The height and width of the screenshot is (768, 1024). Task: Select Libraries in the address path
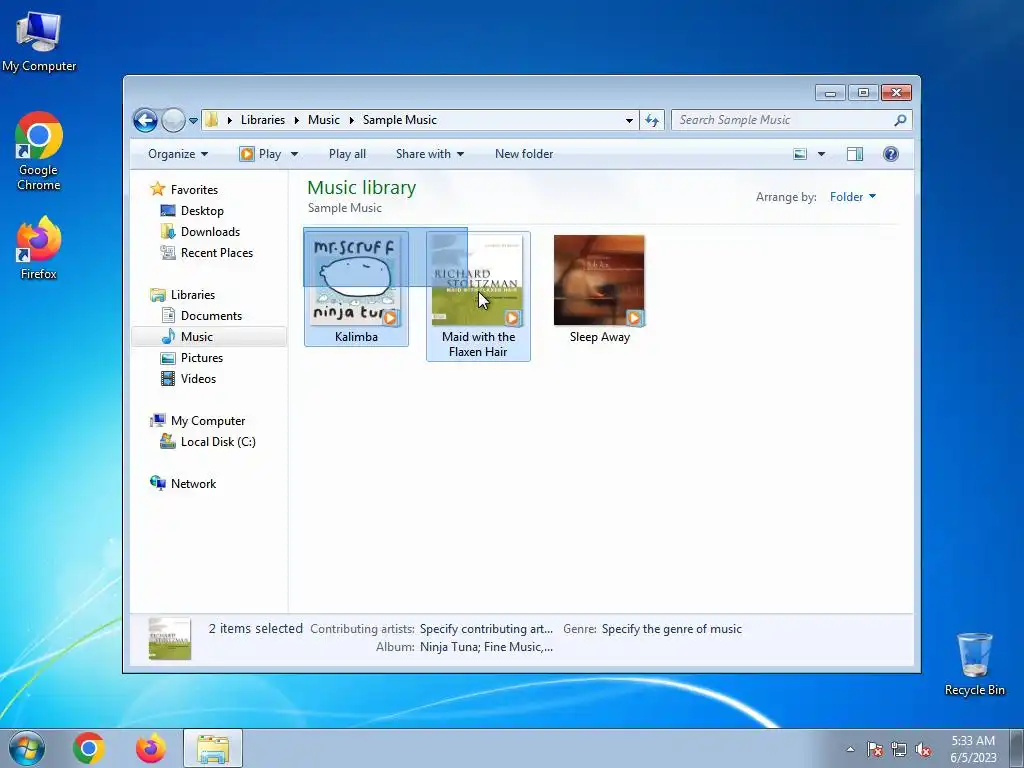[x=263, y=120]
